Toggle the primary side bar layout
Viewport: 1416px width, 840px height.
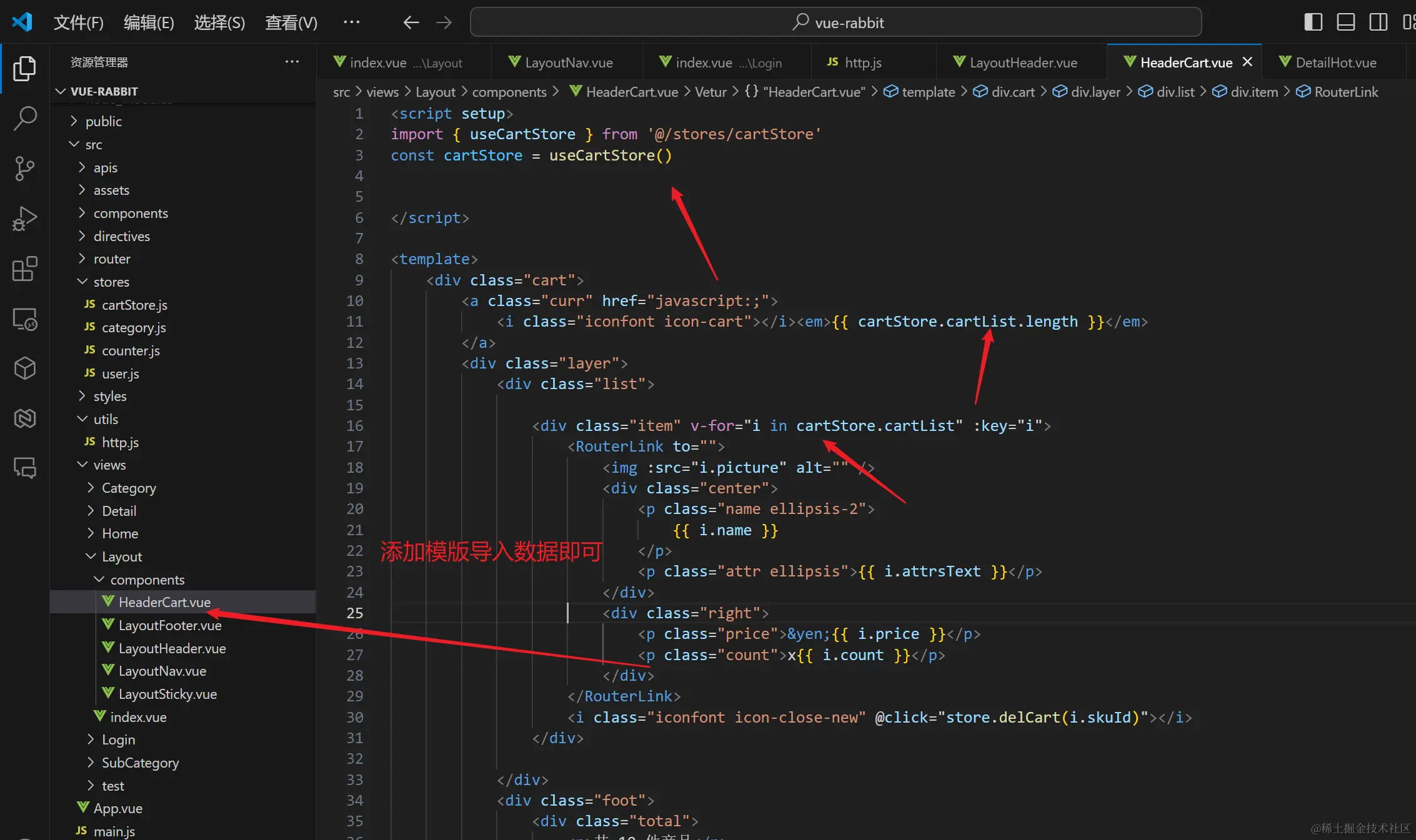pos(1313,22)
